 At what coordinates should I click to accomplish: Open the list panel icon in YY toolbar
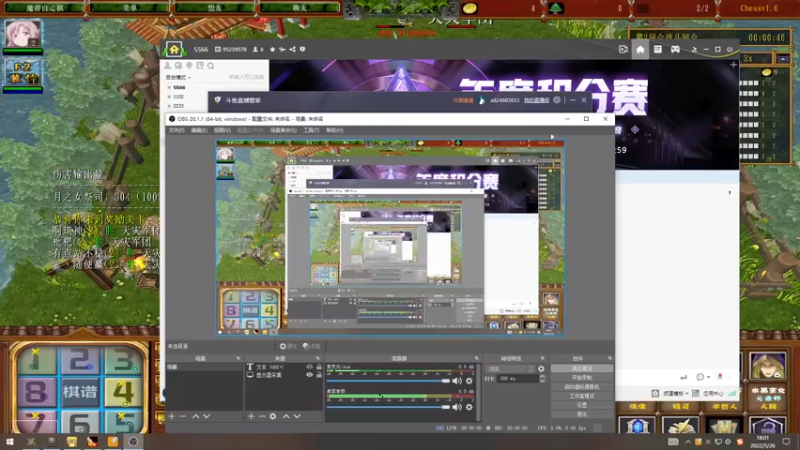click(x=658, y=49)
